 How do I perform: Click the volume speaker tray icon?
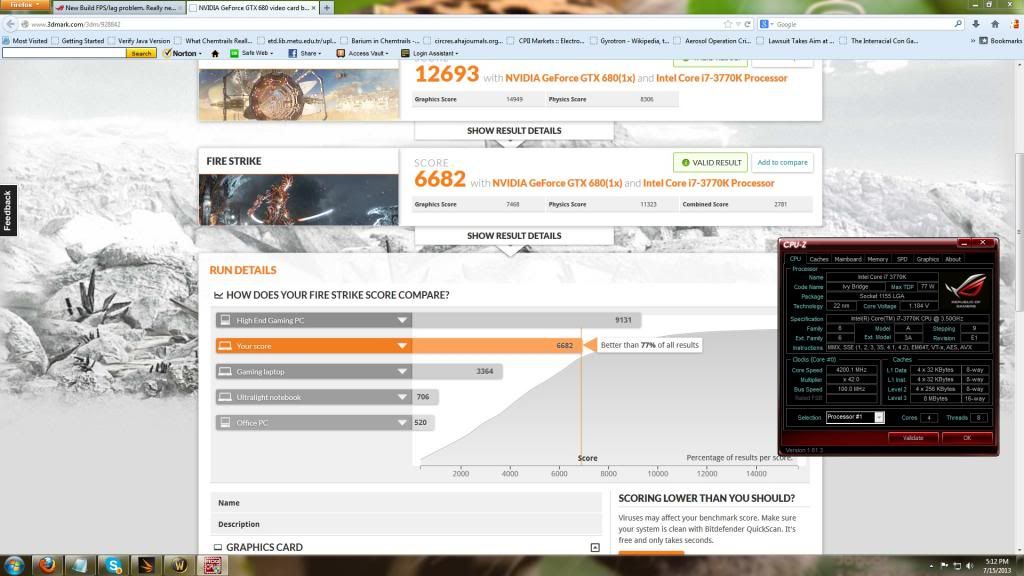click(970, 566)
